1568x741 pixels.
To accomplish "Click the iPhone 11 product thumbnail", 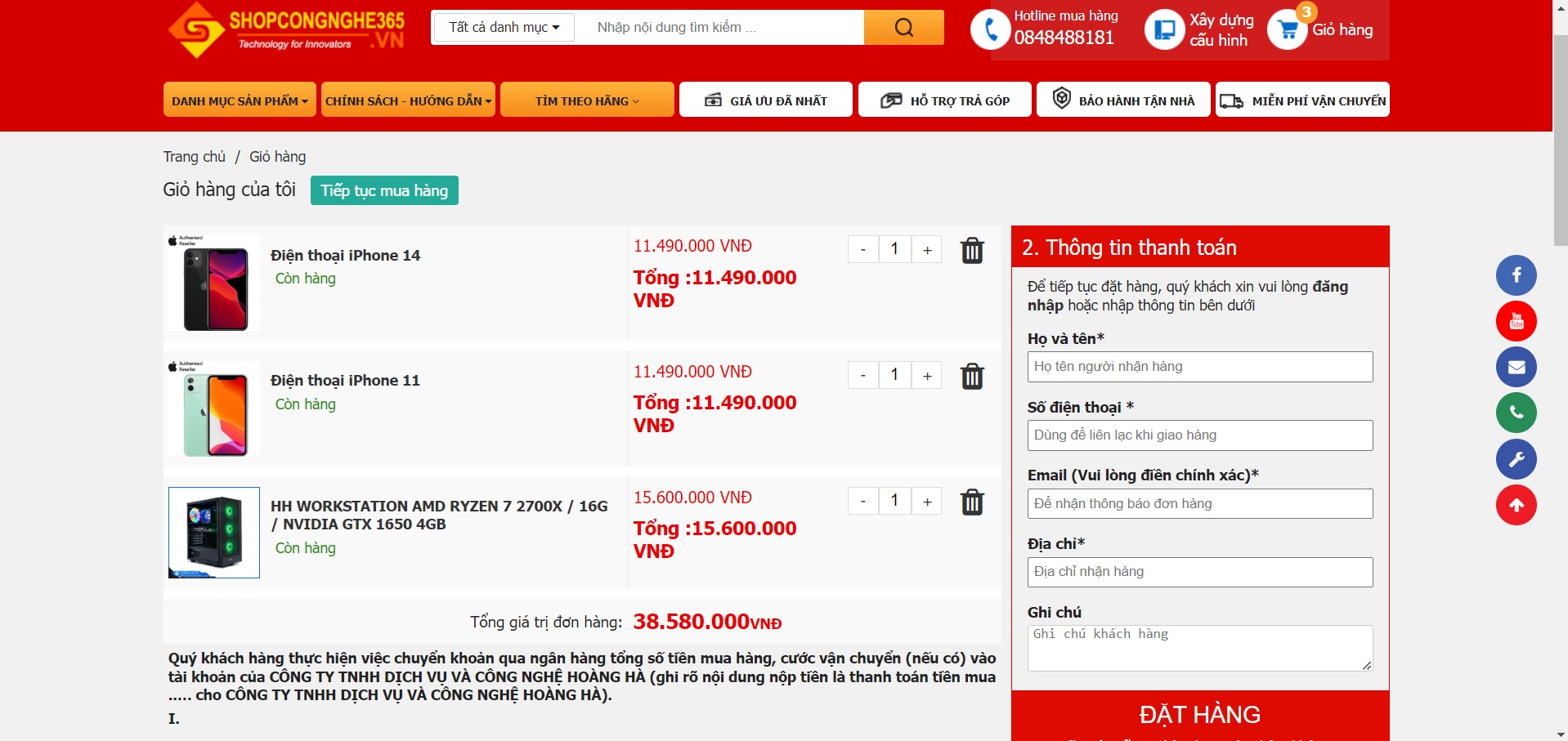I will [x=214, y=408].
